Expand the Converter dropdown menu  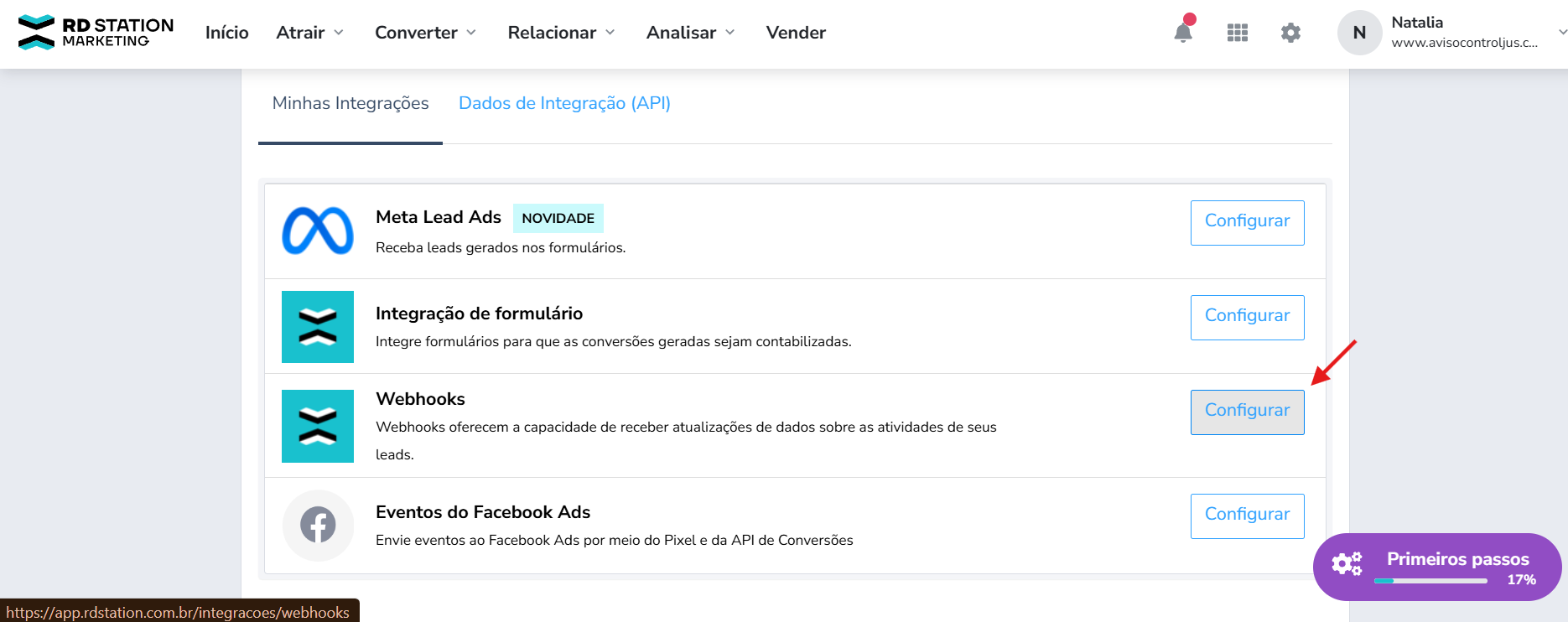[x=425, y=33]
